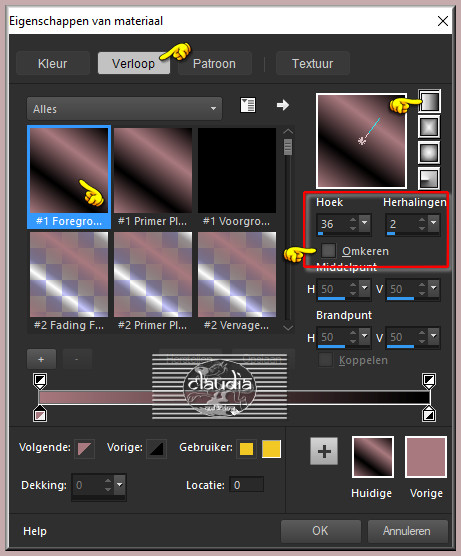This screenshot has height=556, width=461.
Task: Open the Herhalingen repeats dropdown arrow
Action: pyautogui.click(x=434, y=223)
